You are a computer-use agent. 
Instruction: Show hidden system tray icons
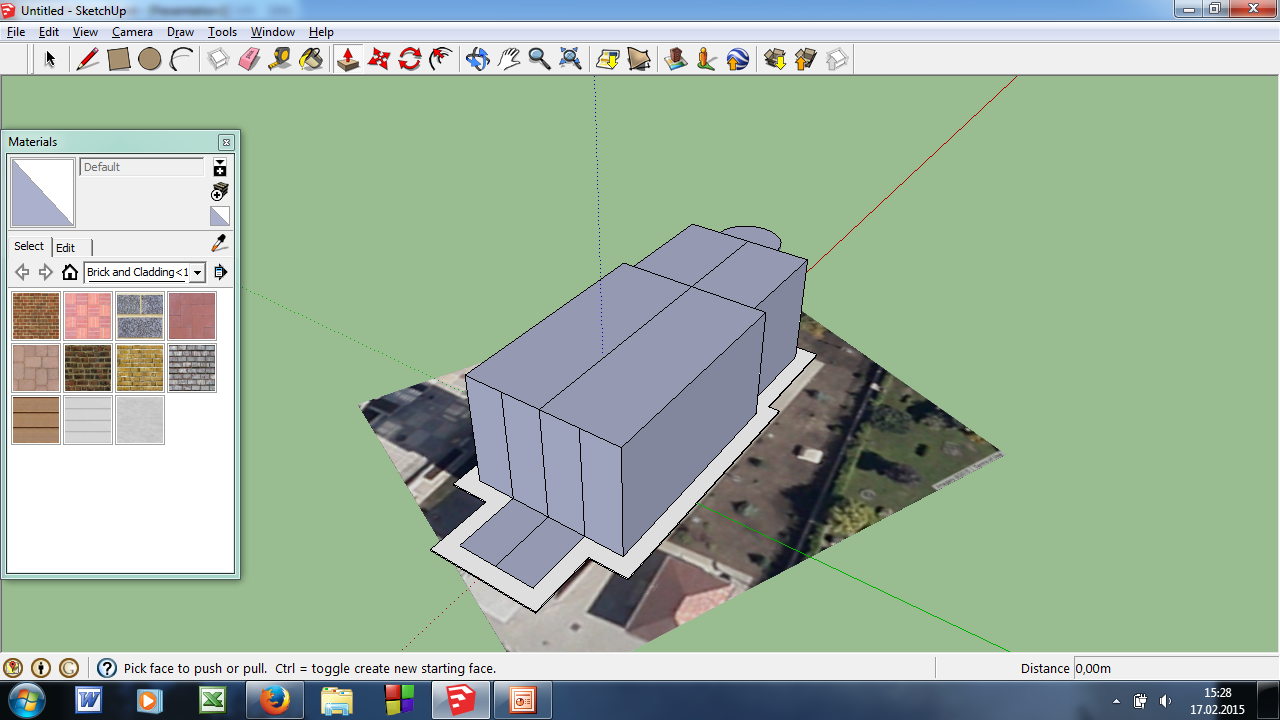tap(1116, 700)
